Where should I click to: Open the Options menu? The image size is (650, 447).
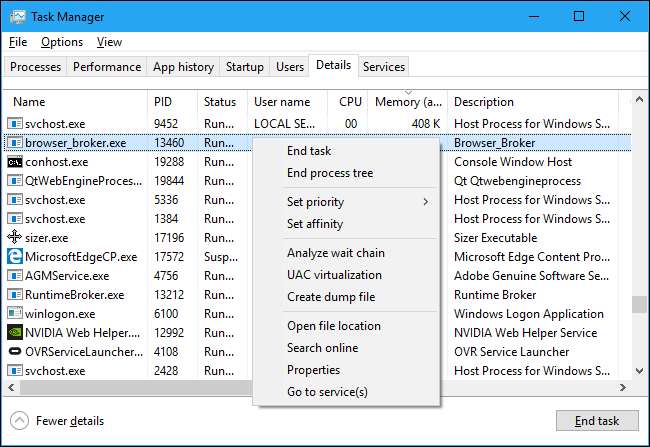tap(62, 42)
